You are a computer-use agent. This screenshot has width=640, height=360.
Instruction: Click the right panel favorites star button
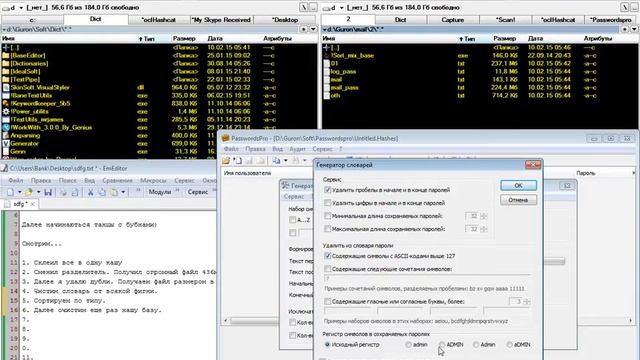click(624, 29)
